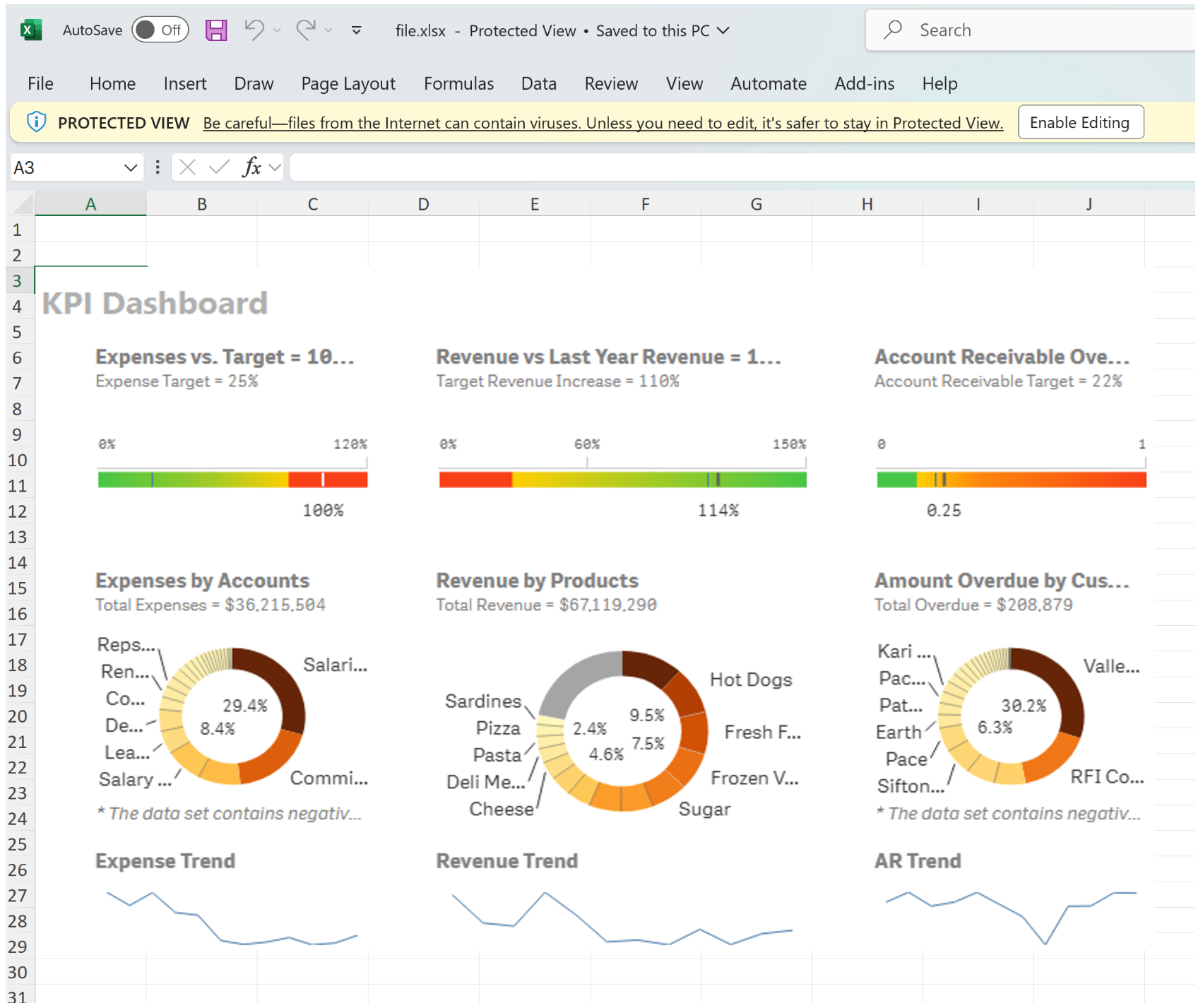Click the Expenses vs. Target gauge bar
The image size is (1203, 1008).
coord(232,480)
